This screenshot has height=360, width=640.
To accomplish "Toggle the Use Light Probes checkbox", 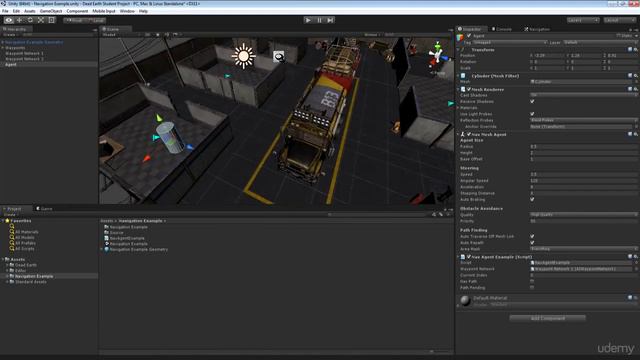I will click(532, 114).
